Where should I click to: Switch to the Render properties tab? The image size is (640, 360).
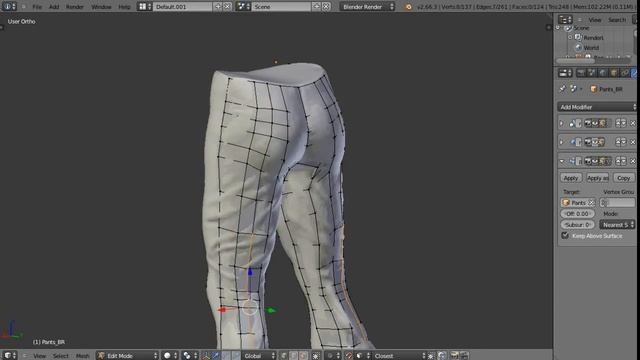pyautogui.click(x=580, y=73)
